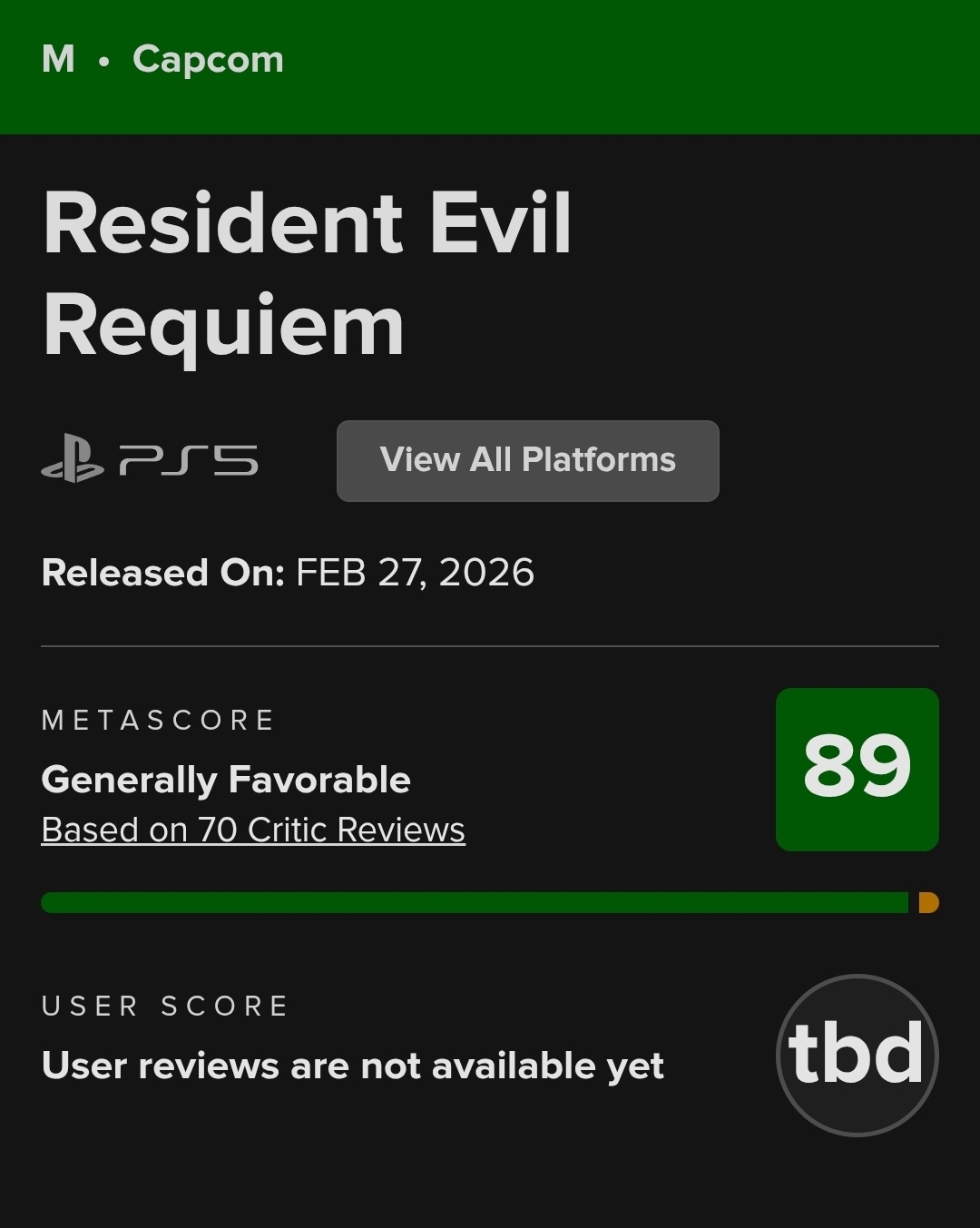Click the PS5 wordmark logo

point(189,460)
